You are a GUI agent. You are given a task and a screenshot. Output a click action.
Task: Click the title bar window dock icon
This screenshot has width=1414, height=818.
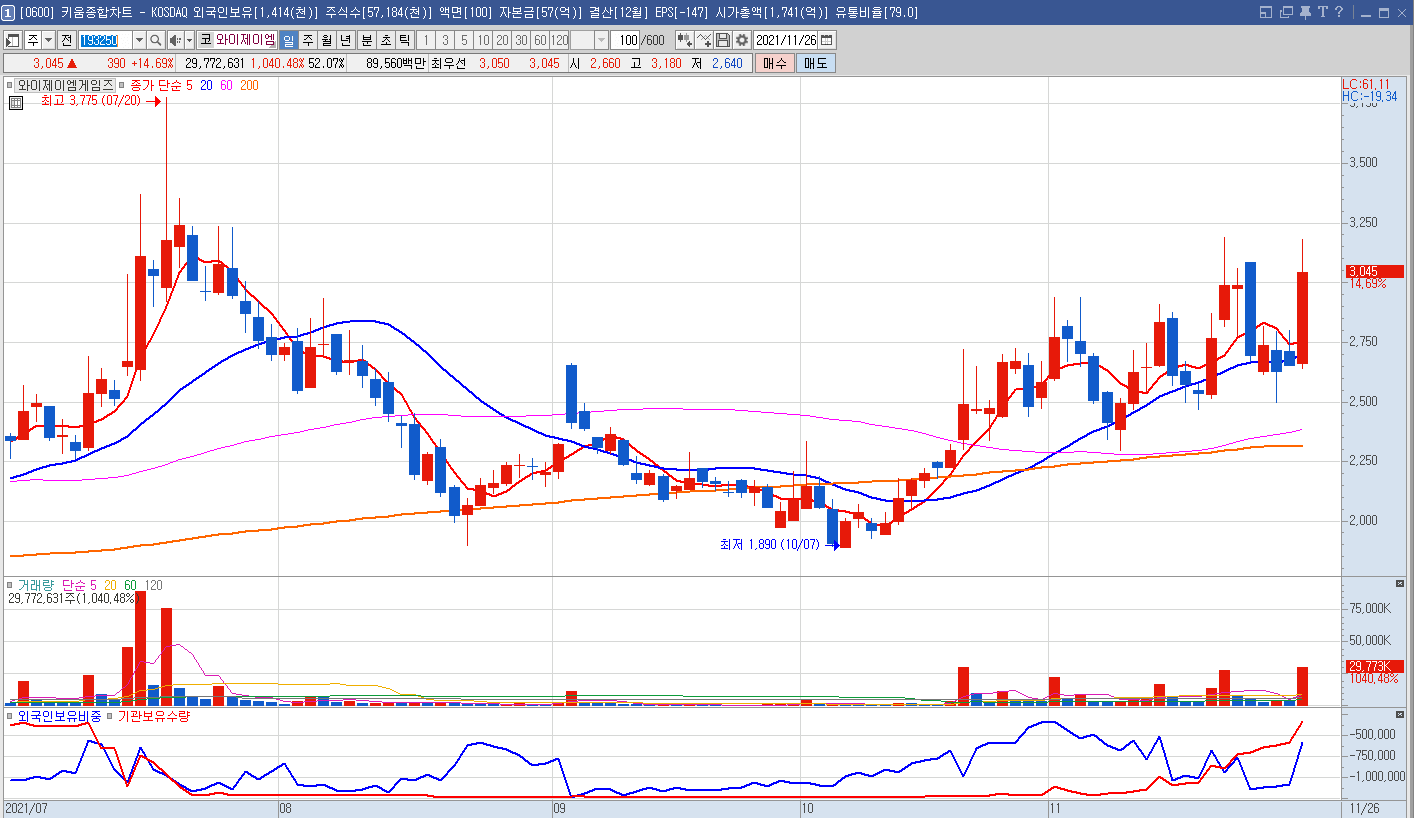pos(1265,12)
